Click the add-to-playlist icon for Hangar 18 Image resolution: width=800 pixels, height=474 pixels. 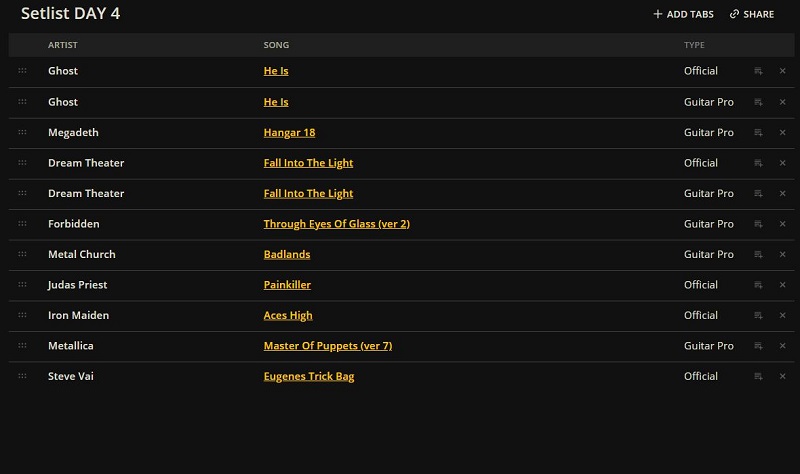pyautogui.click(x=758, y=133)
